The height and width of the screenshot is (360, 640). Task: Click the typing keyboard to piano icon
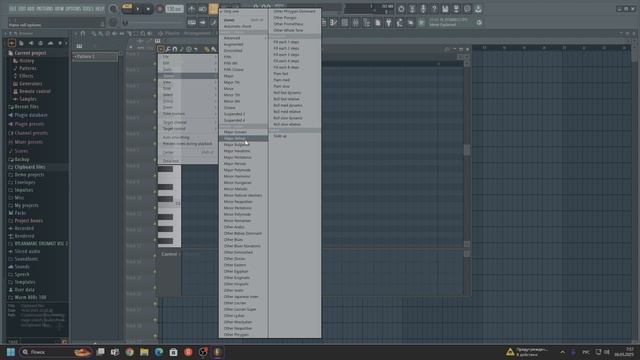click(191, 22)
